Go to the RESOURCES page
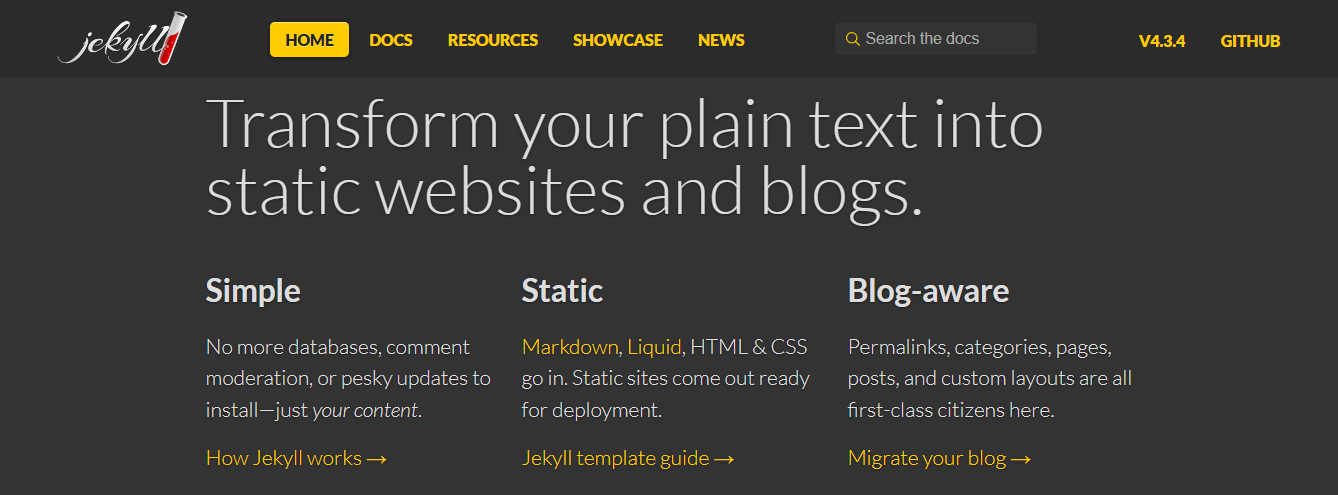Image resolution: width=1338 pixels, height=495 pixels. pyautogui.click(x=492, y=40)
